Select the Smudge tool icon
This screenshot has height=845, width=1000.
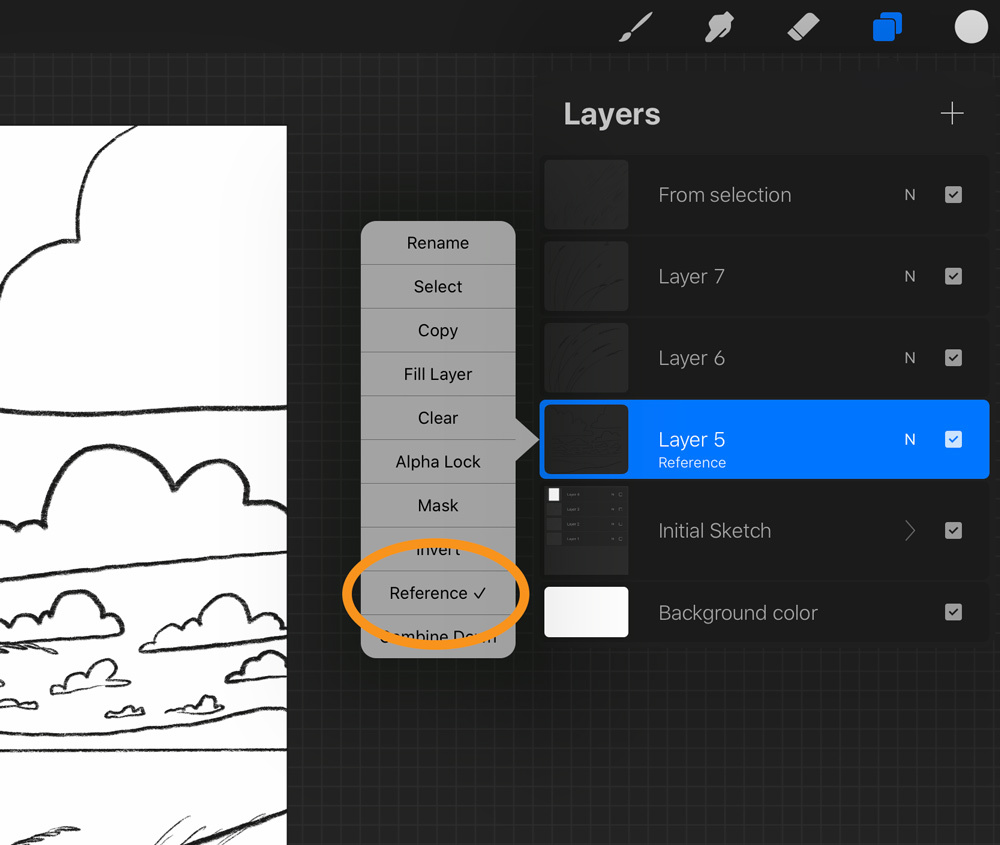(719, 27)
